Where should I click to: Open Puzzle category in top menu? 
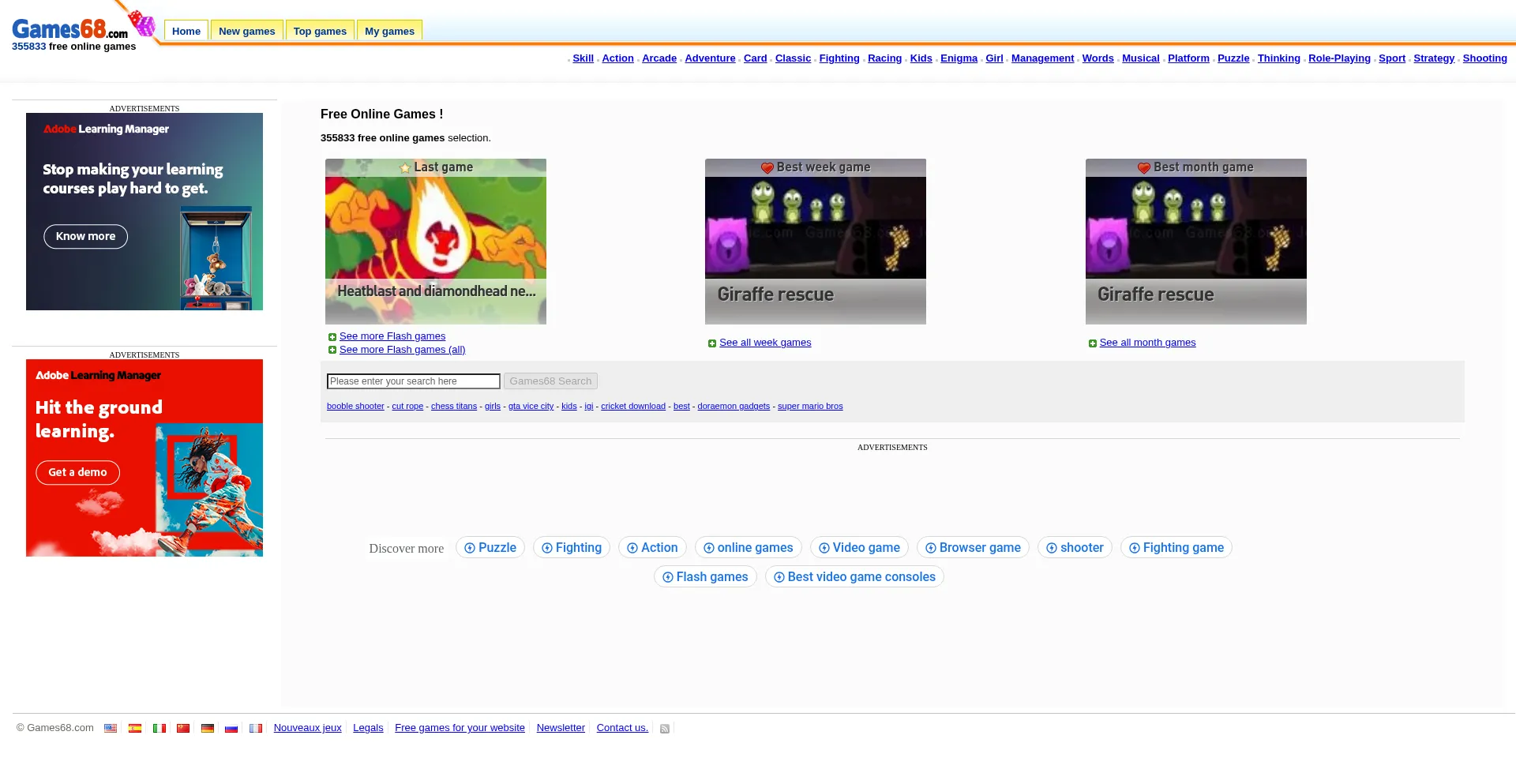tap(1233, 58)
